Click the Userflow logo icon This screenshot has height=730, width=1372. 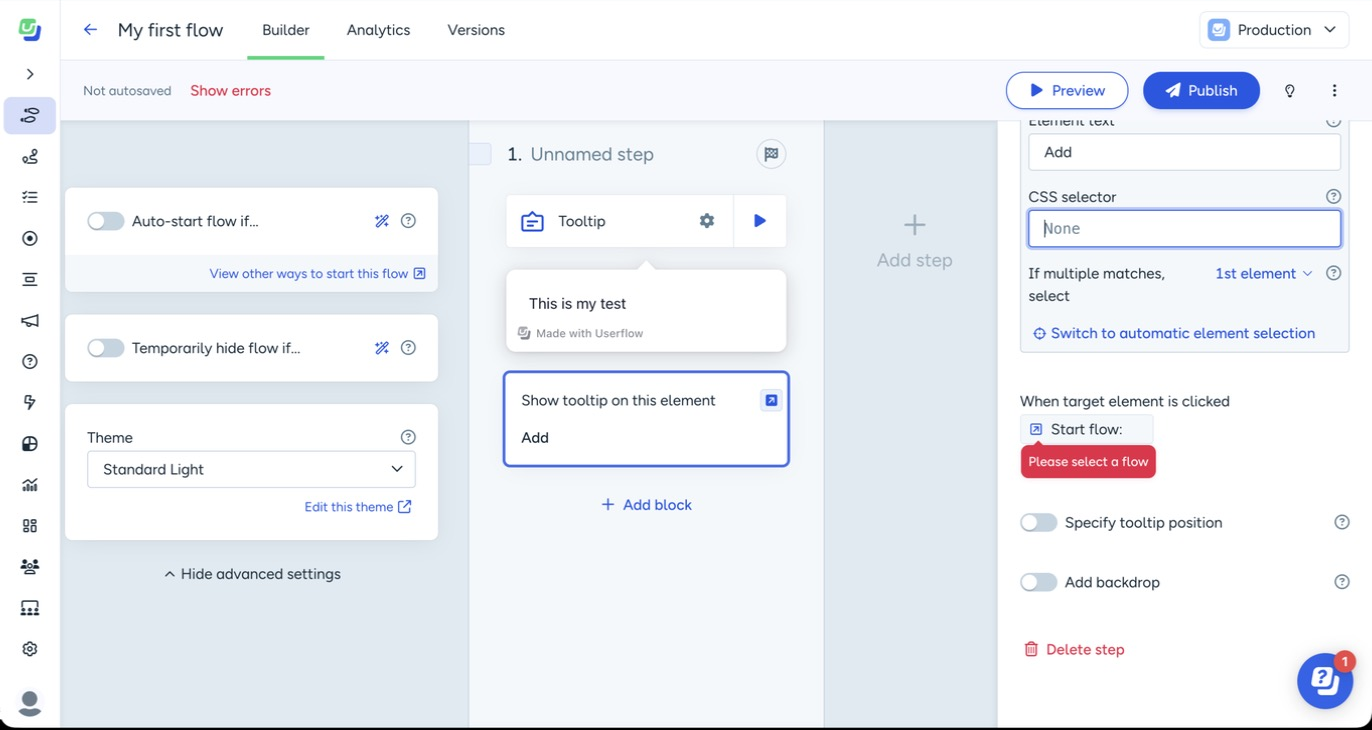(30, 30)
